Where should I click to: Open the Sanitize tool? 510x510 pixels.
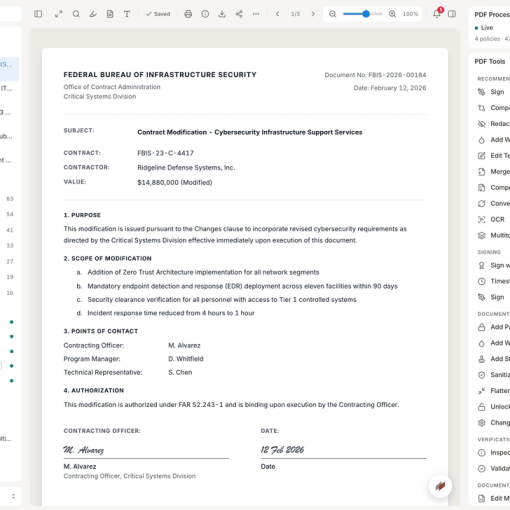[x=493, y=375]
